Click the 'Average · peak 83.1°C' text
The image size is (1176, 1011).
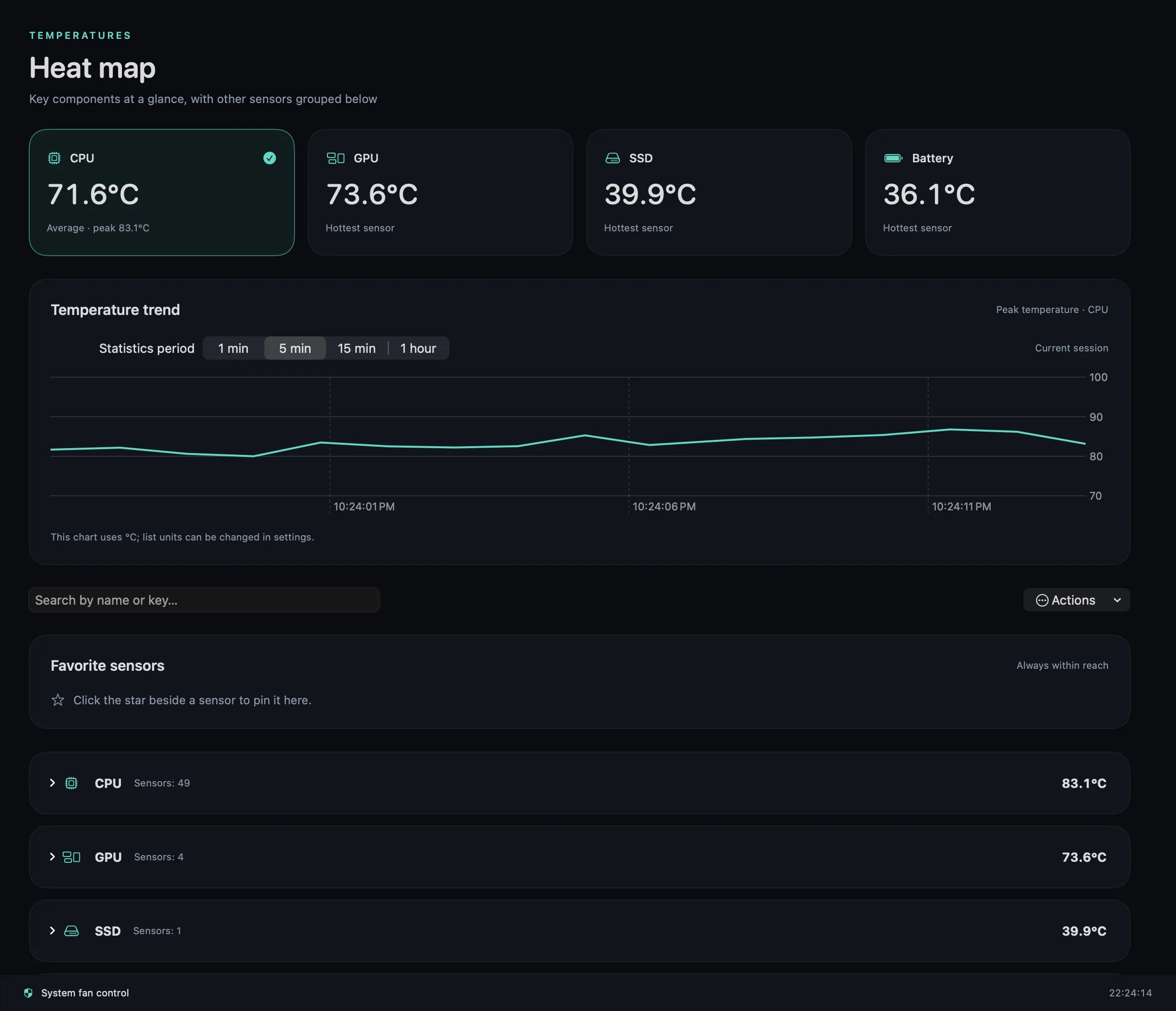(x=98, y=227)
